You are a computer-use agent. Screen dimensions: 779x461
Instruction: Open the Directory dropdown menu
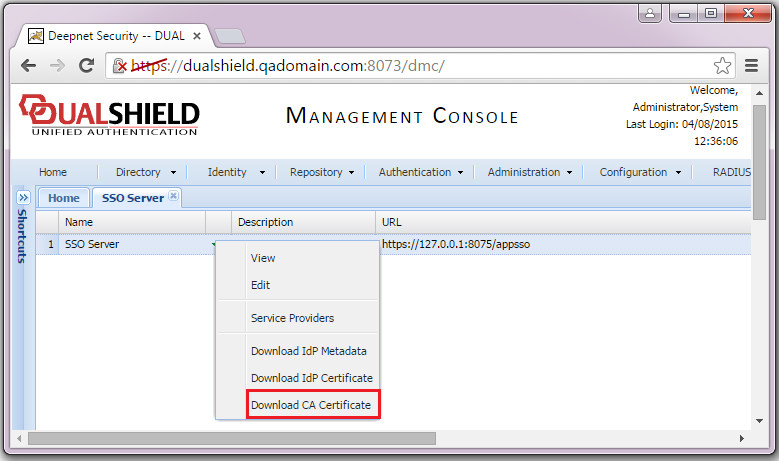click(x=145, y=172)
